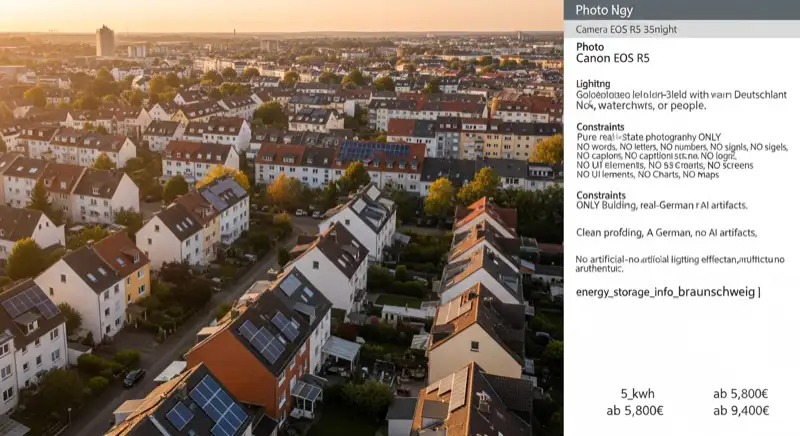Select the line starting "NO words, NO letters"
This screenshot has height=436, width=800.
(x=682, y=147)
